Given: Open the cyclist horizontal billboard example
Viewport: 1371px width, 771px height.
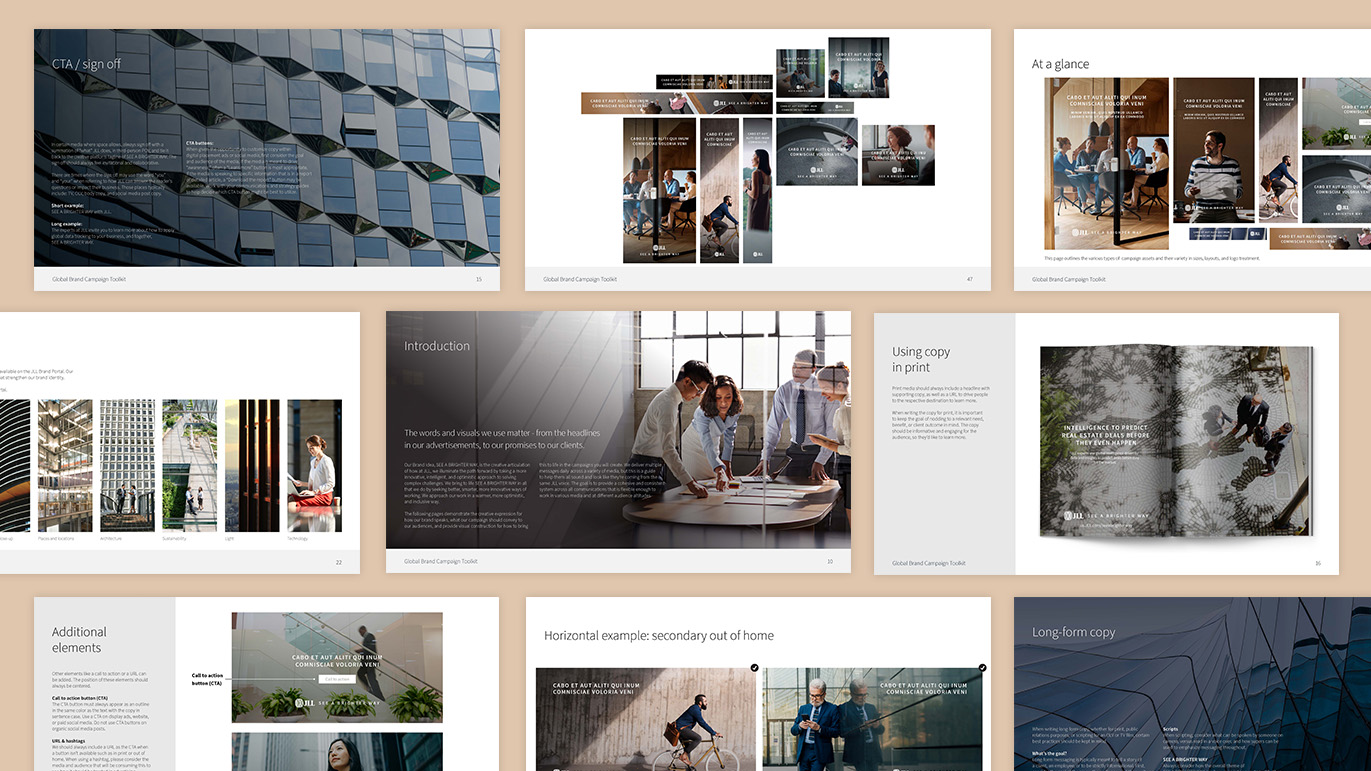Looking at the screenshot, I should click(x=645, y=720).
